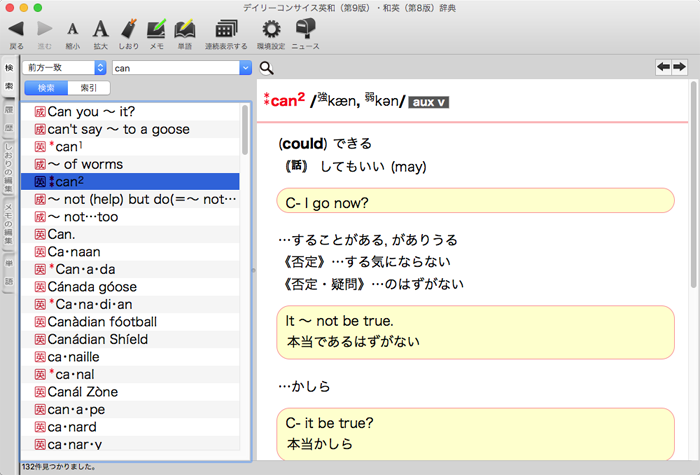Enlarge text with the 拡大 icon
This screenshot has width=700, height=475.
100,29
